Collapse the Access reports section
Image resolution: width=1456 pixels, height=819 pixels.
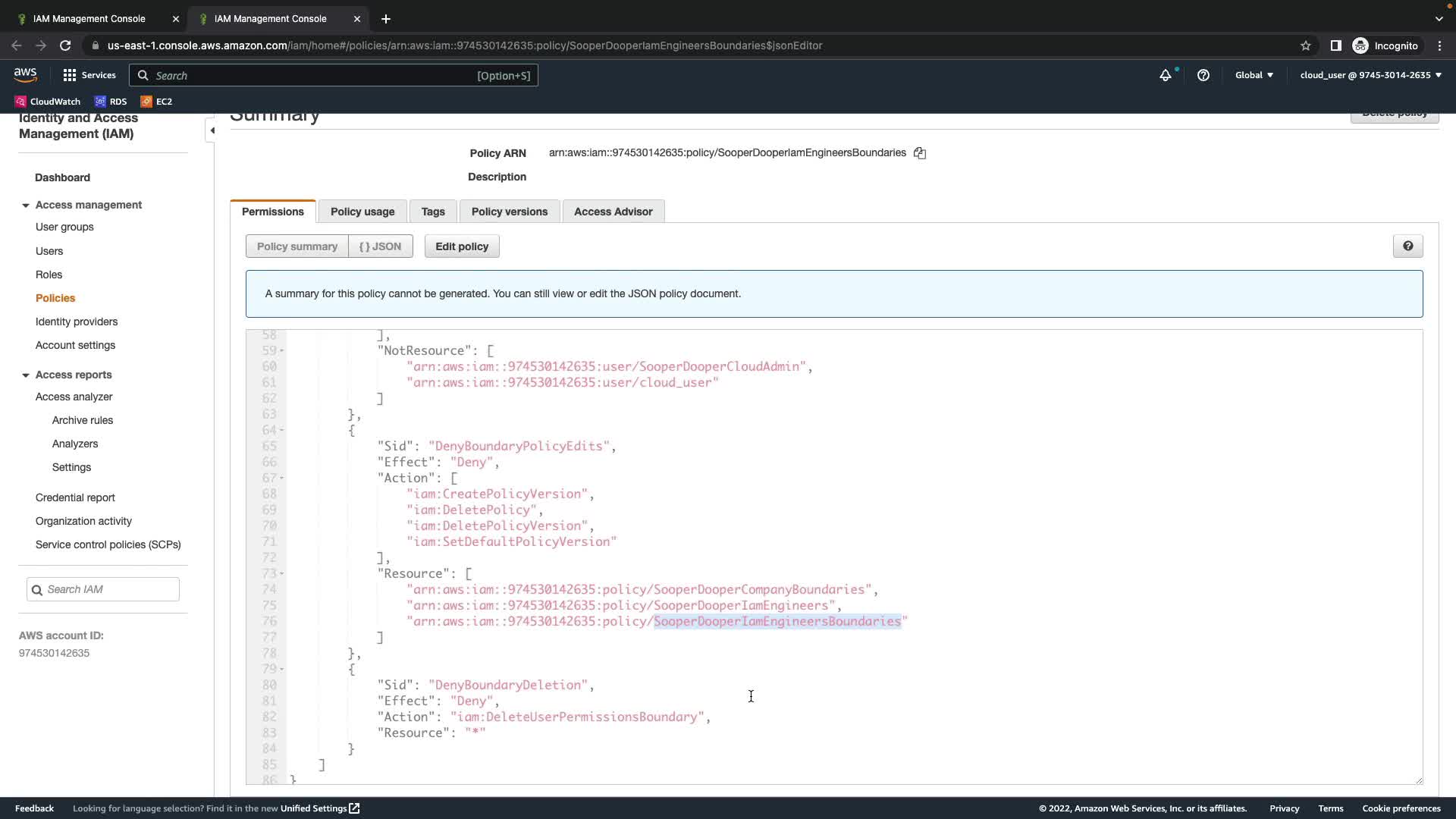(x=26, y=375)
